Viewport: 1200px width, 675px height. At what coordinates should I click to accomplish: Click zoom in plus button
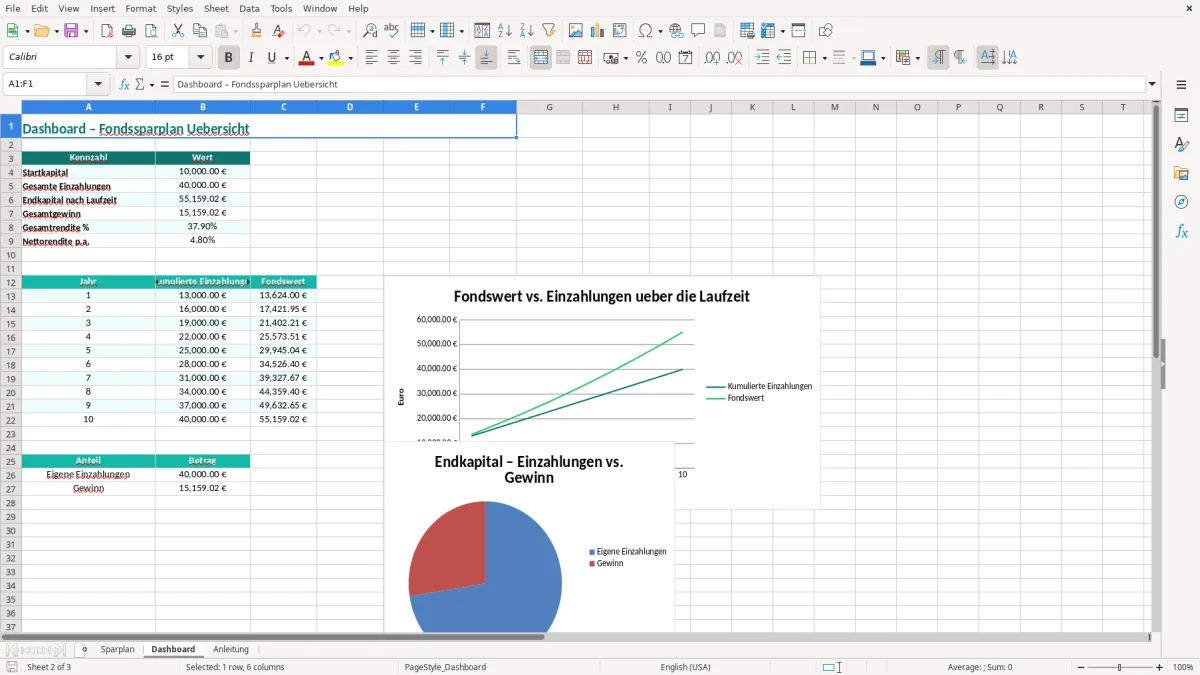tap(1159, 667)
